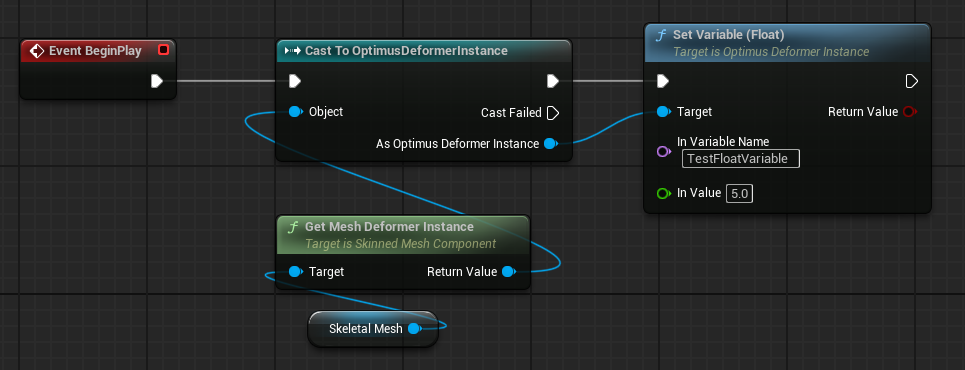
Task: Click the red delegate pin on Event BeginPlay
Action: click(x=163, y=50)
